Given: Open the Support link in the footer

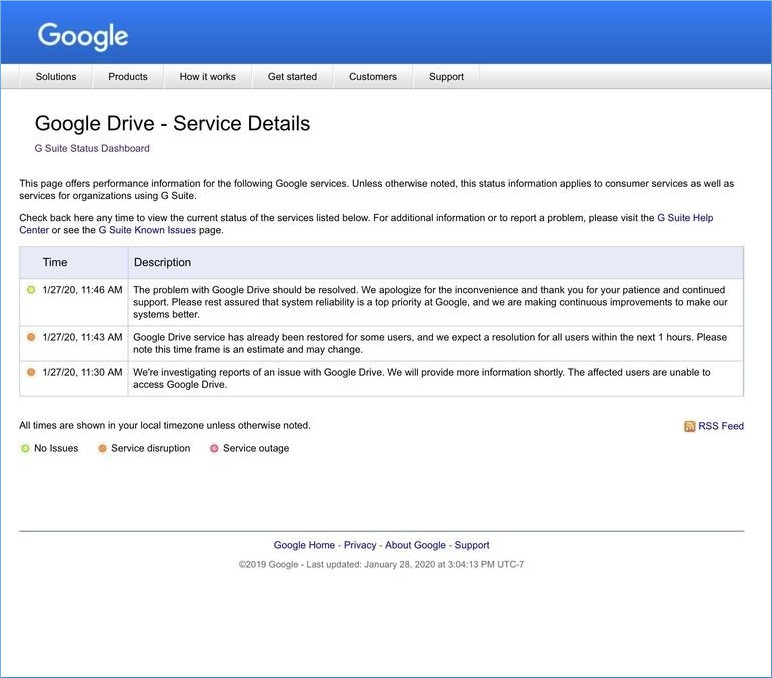Looking at the screenshot, I should pos(472,545).
